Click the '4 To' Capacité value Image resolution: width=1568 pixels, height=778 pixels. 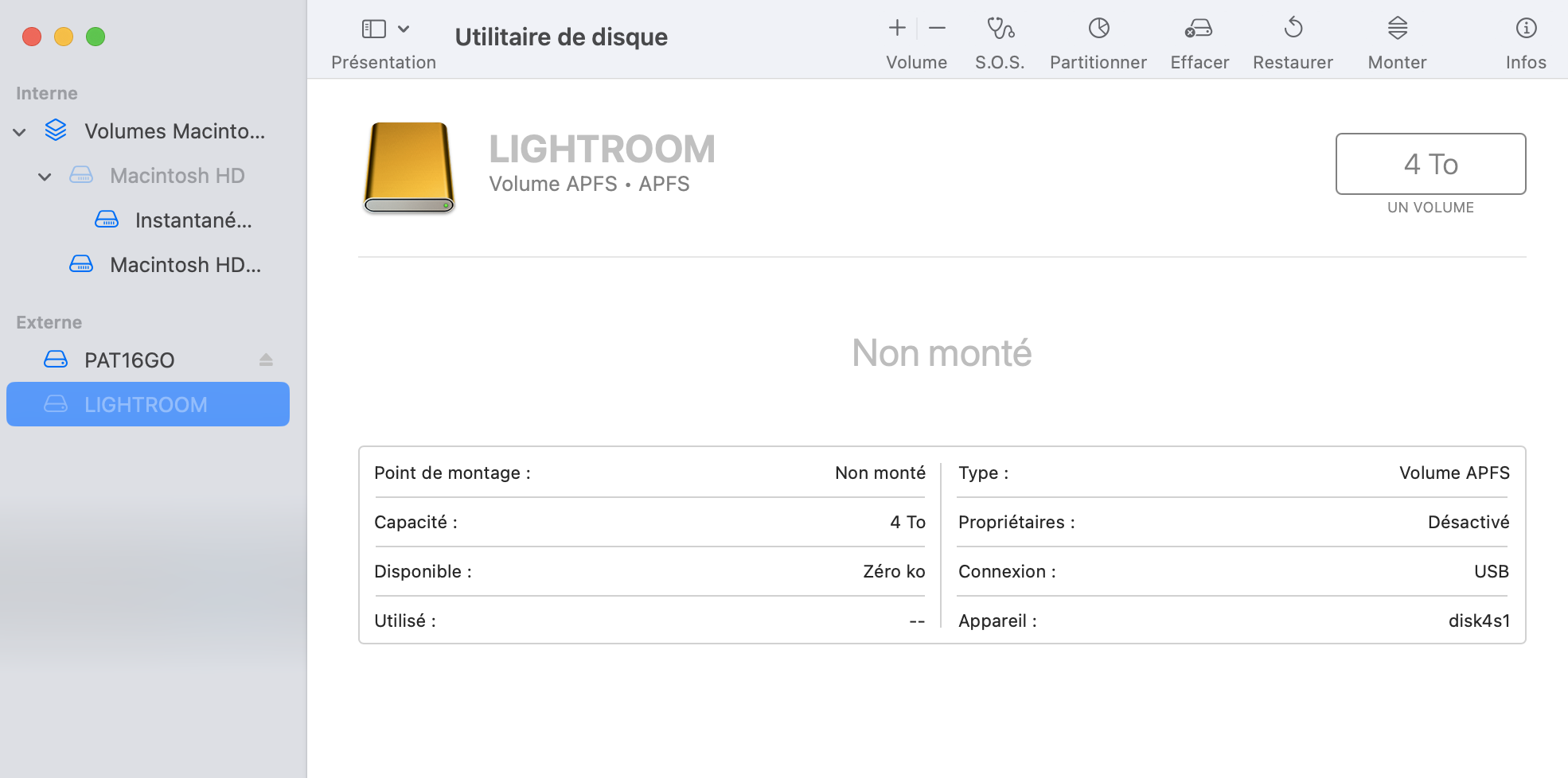(x=907, y=522)
